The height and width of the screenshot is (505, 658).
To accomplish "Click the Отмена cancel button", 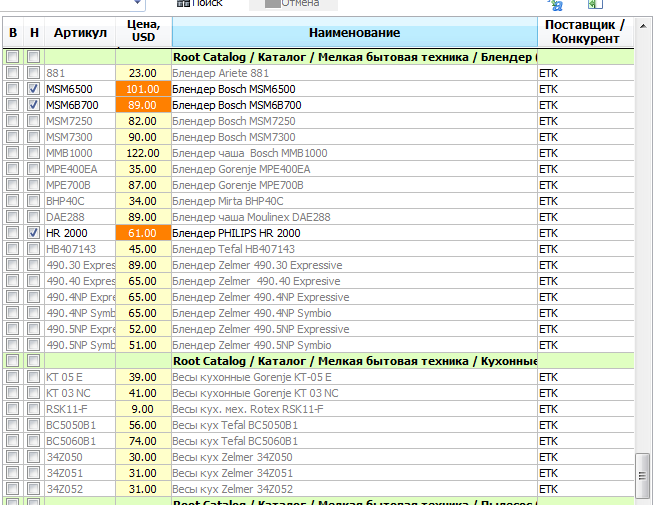I will click(x=293, y=3).
